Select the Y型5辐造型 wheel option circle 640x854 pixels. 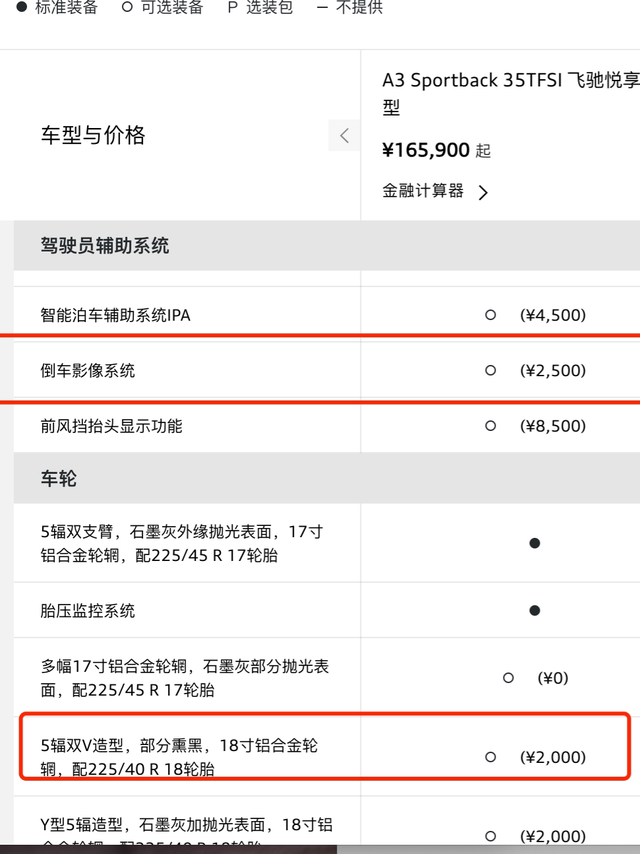(490, 836)
